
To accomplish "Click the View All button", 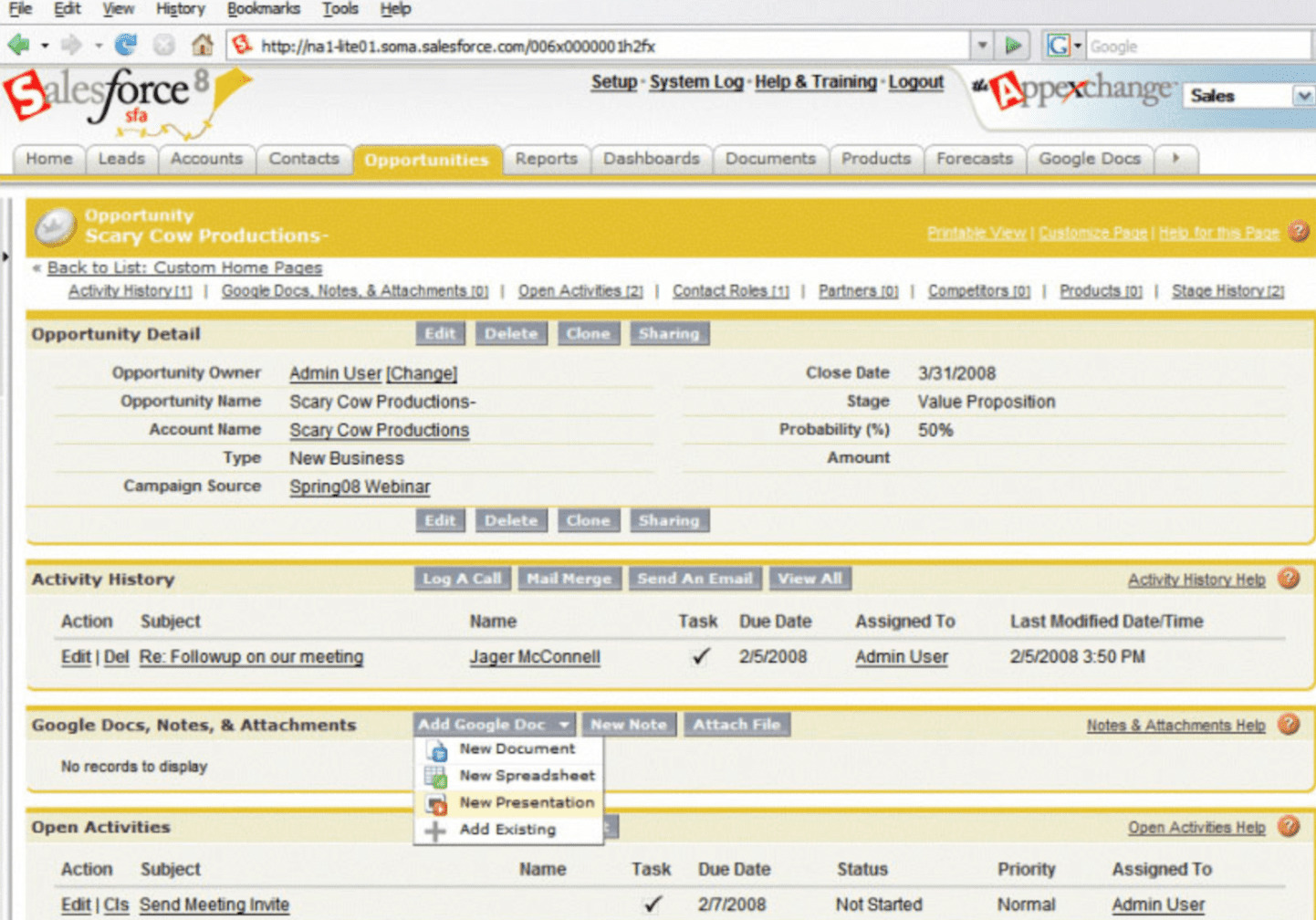I will [x=809, y=579].
